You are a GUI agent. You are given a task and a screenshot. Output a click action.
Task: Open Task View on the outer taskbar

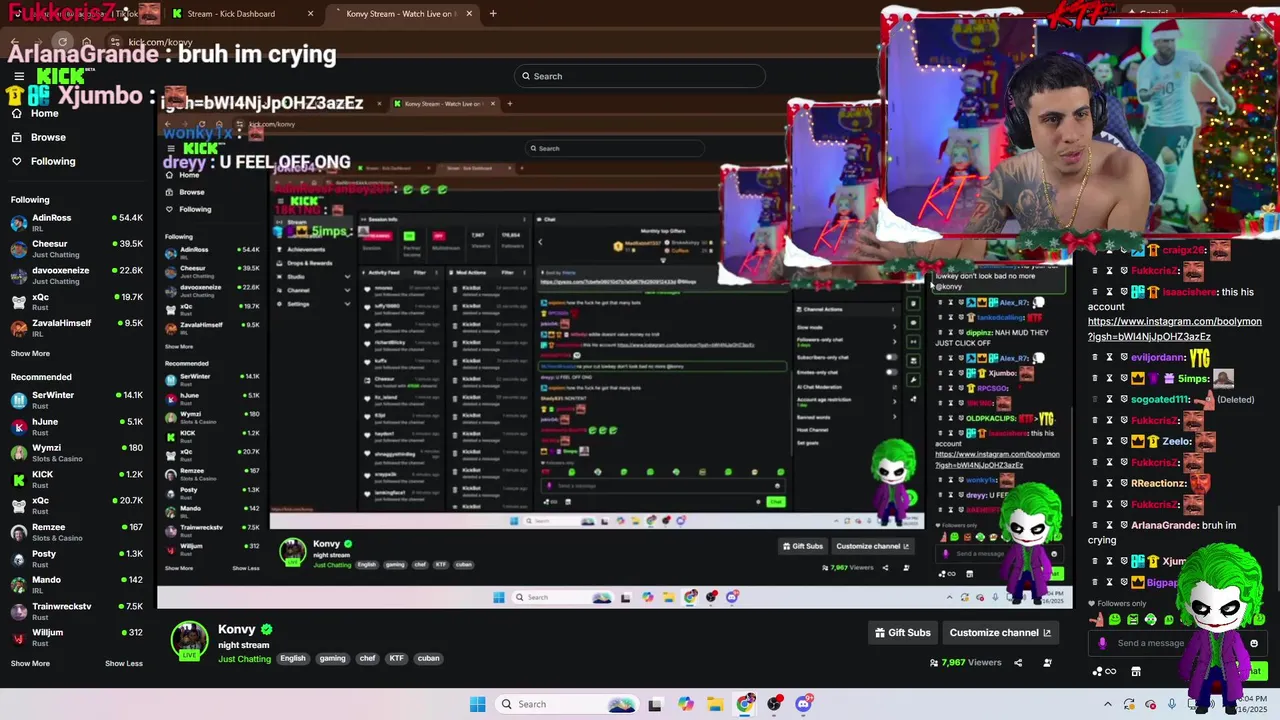655,704
